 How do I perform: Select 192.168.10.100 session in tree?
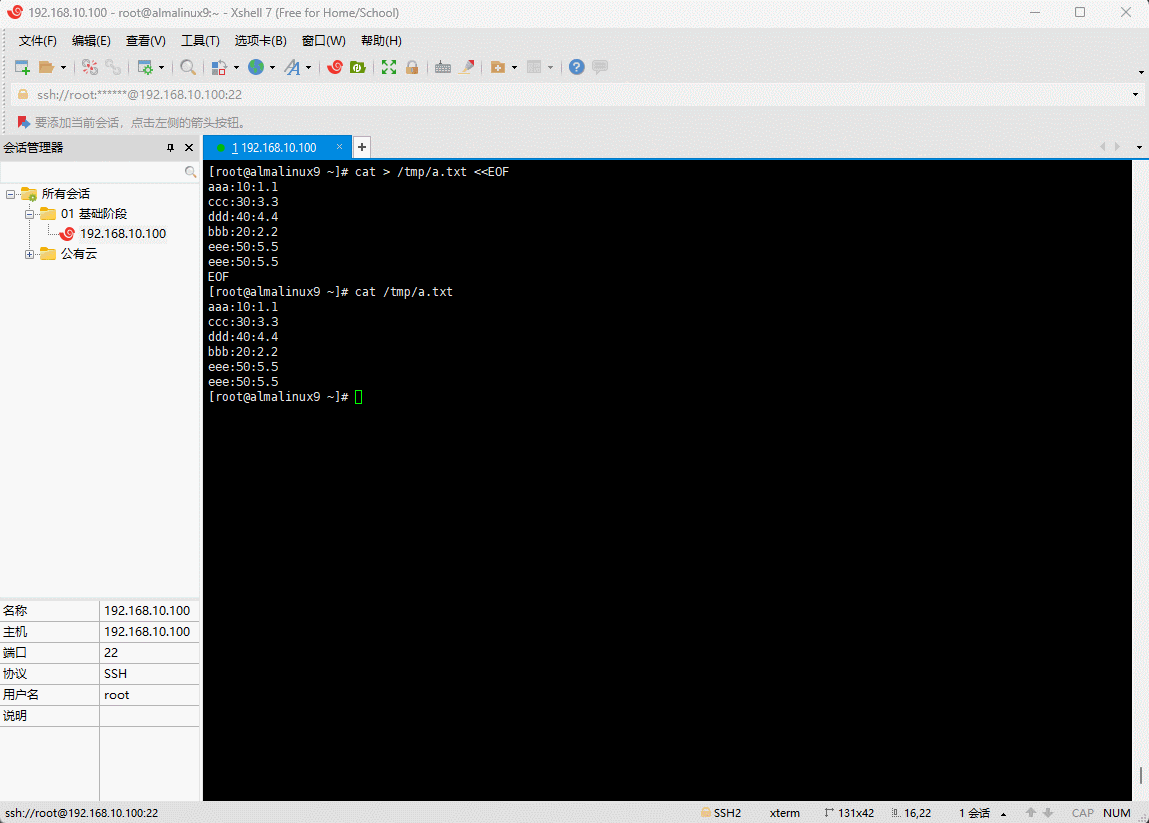pos(122,234)
